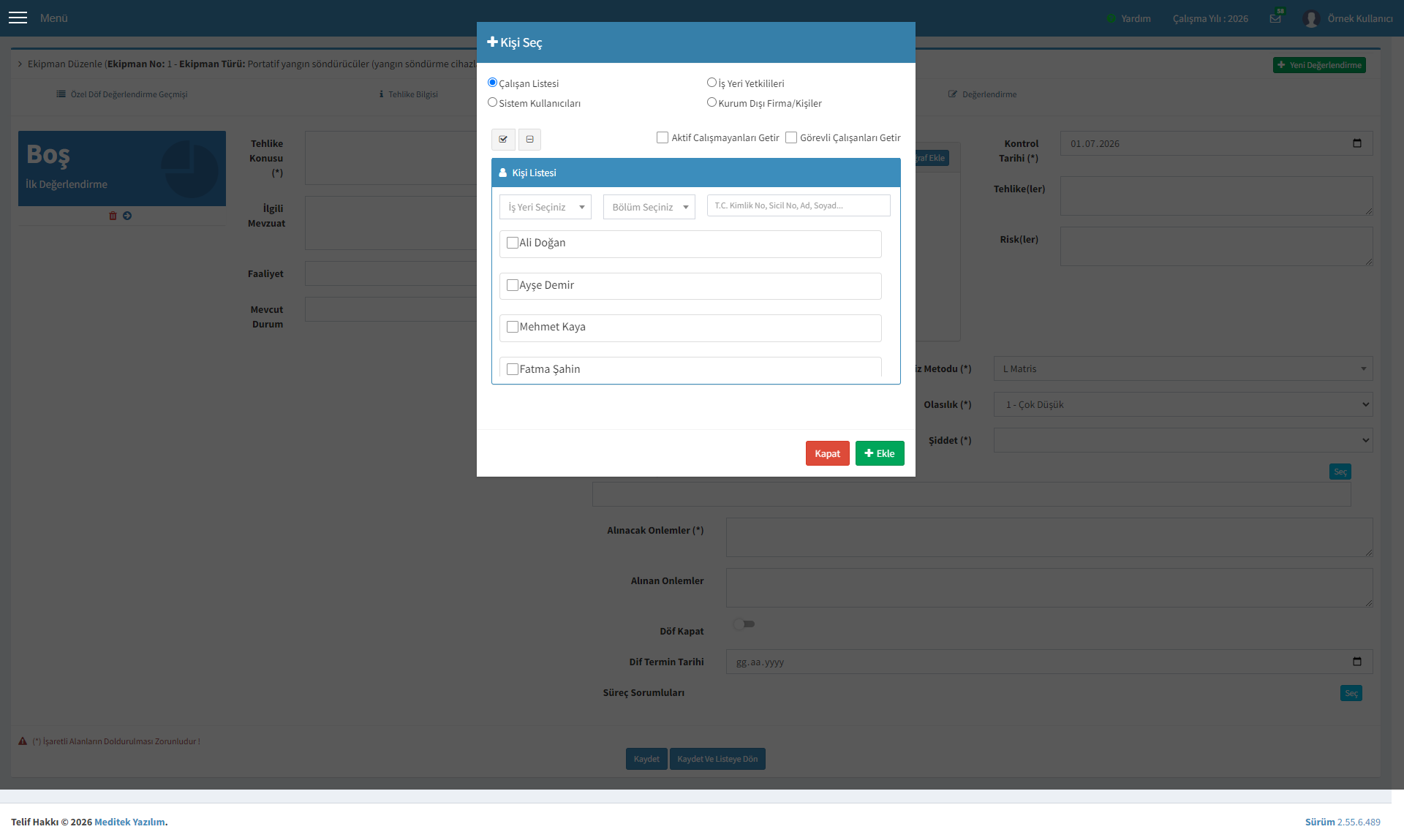Enable Aktif Çalışmayanları Getir checkbox
The width and height of the screenshot is (1404, 840).
[x=663, y=137]
